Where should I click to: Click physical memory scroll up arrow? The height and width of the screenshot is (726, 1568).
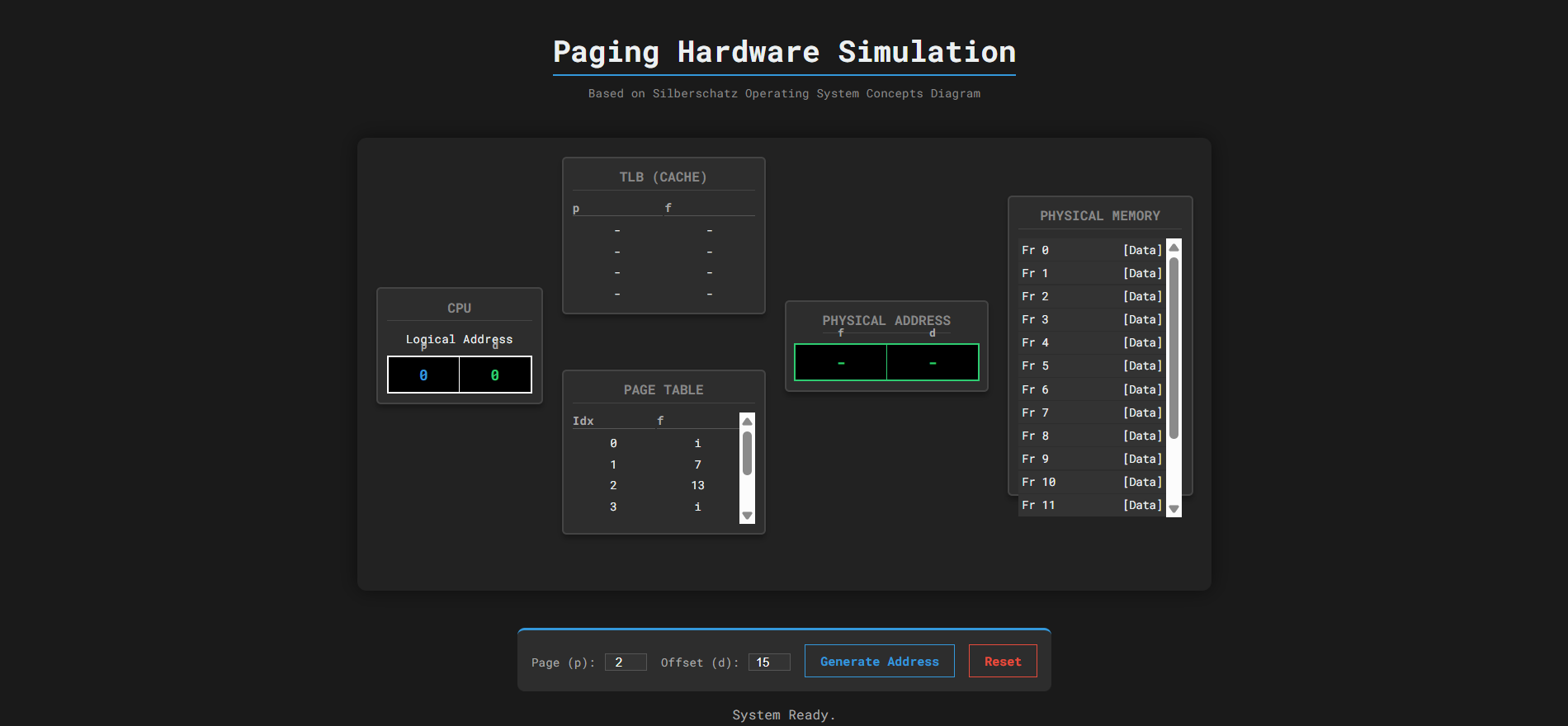pyautogui.click(x=1174, y=247)
